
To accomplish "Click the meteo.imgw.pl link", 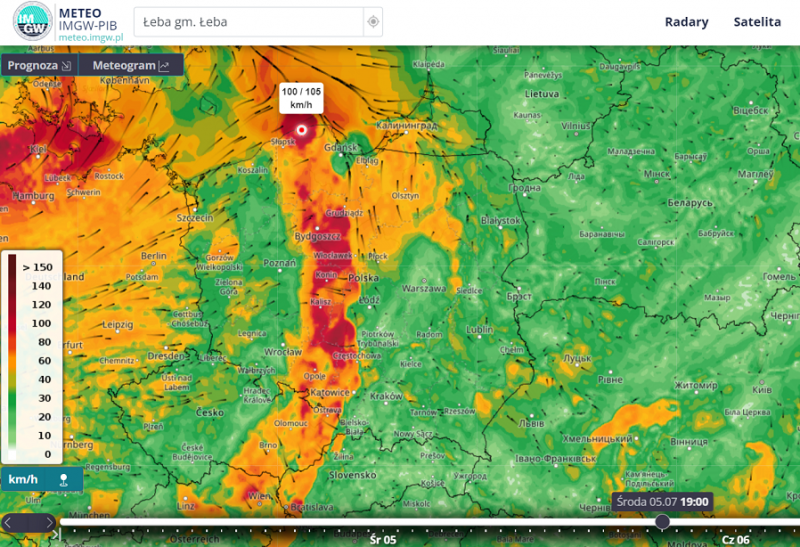I will click(90, 37).
